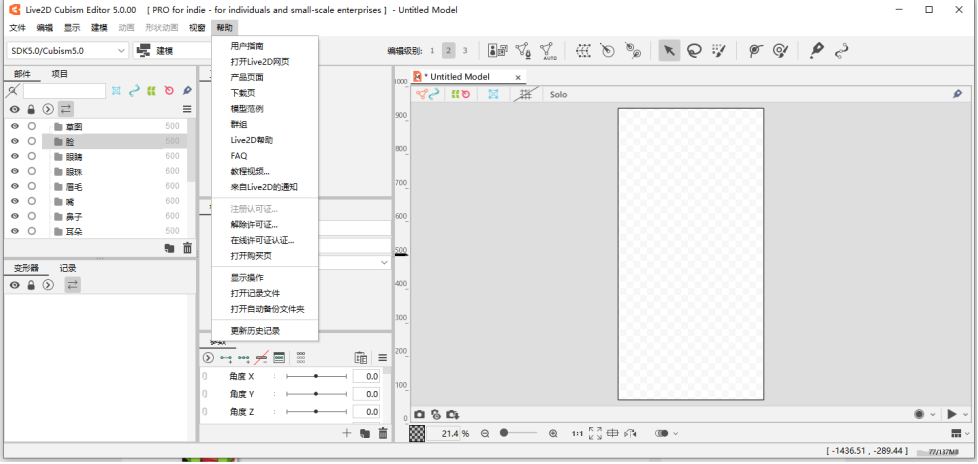Select edit level 3
This screenshot has height=464, width=978.
pyautogui.click(x=465, y=51)
